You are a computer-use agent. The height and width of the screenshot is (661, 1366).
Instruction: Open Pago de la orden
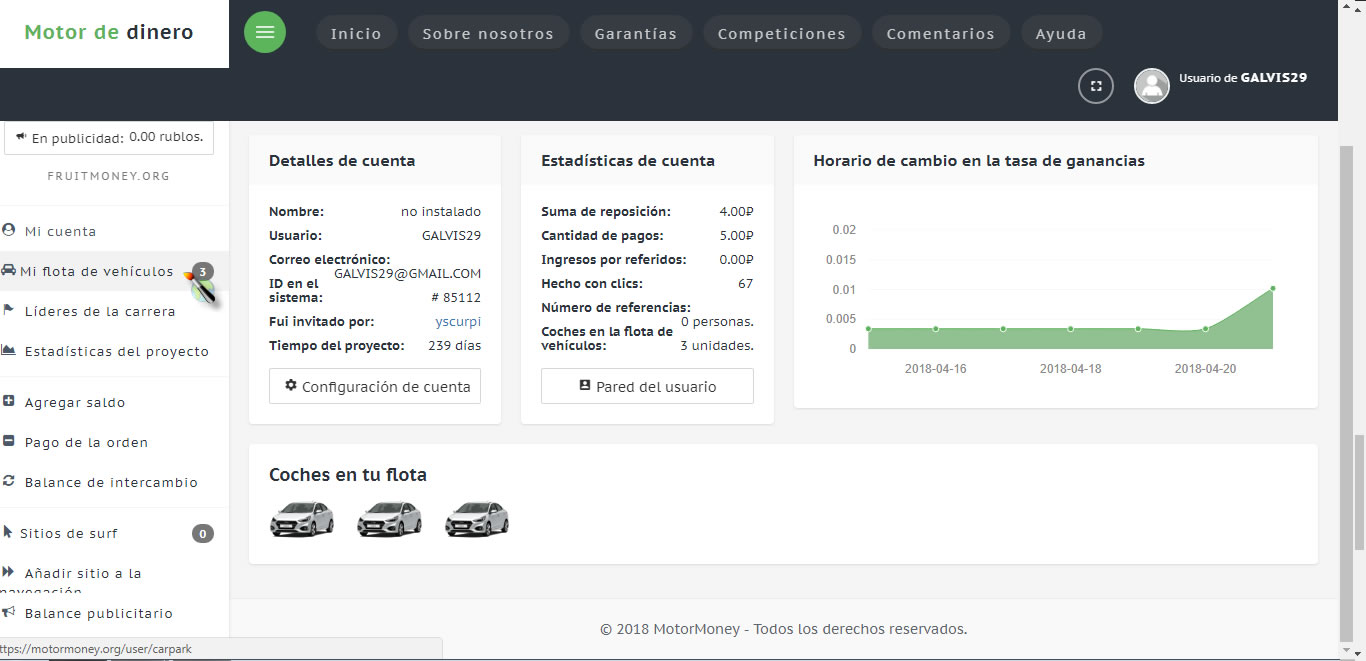[x=86, y=442]
